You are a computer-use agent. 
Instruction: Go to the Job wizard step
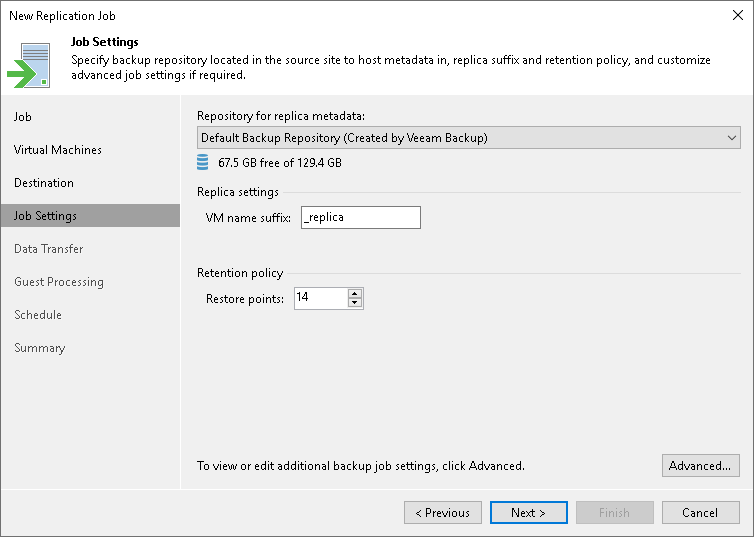coord(23,117)
